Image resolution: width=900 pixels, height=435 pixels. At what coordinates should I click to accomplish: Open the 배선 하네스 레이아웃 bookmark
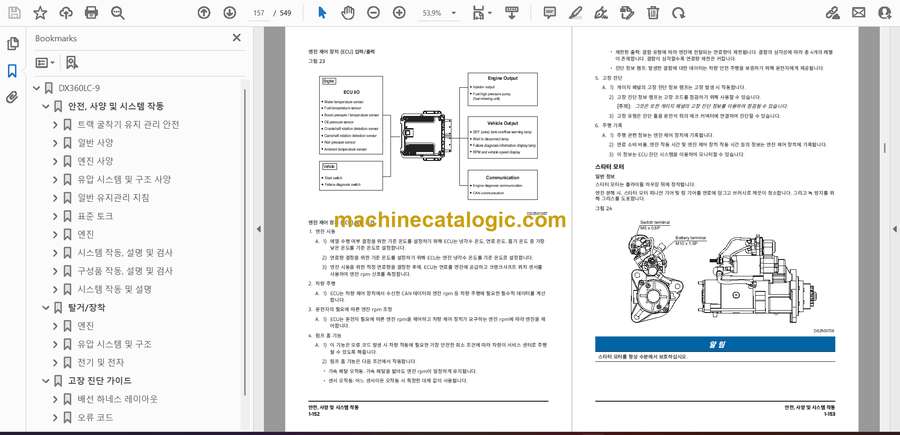[x=118, y=399]
